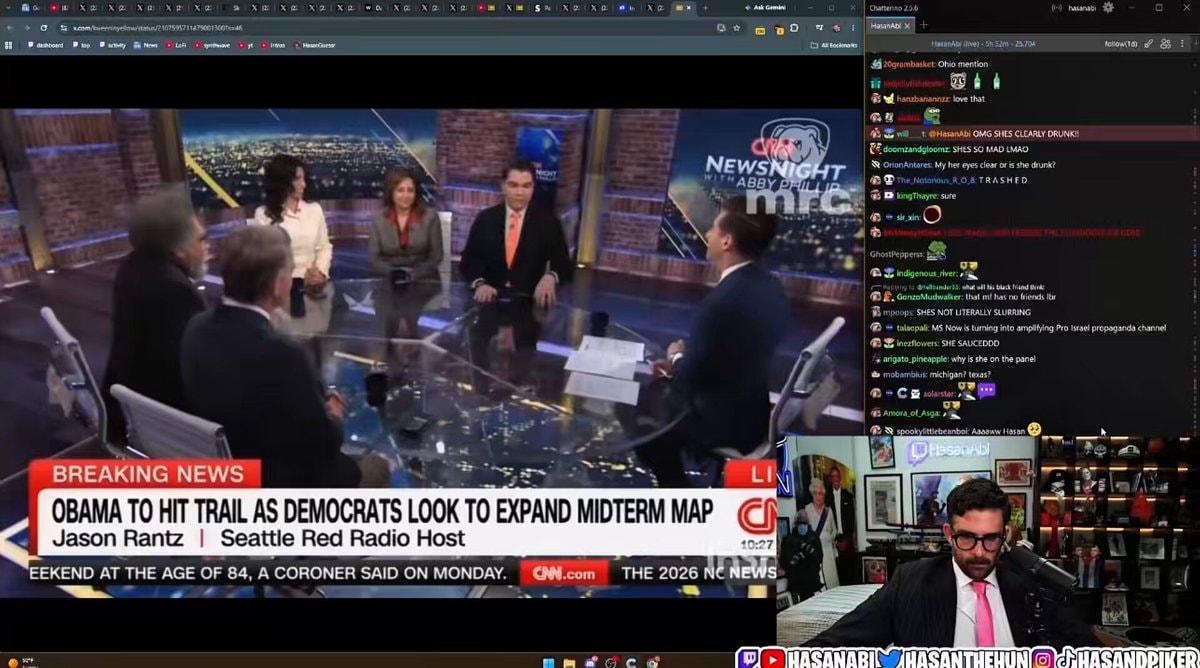Open the intros bookmark

pos(273,45)
